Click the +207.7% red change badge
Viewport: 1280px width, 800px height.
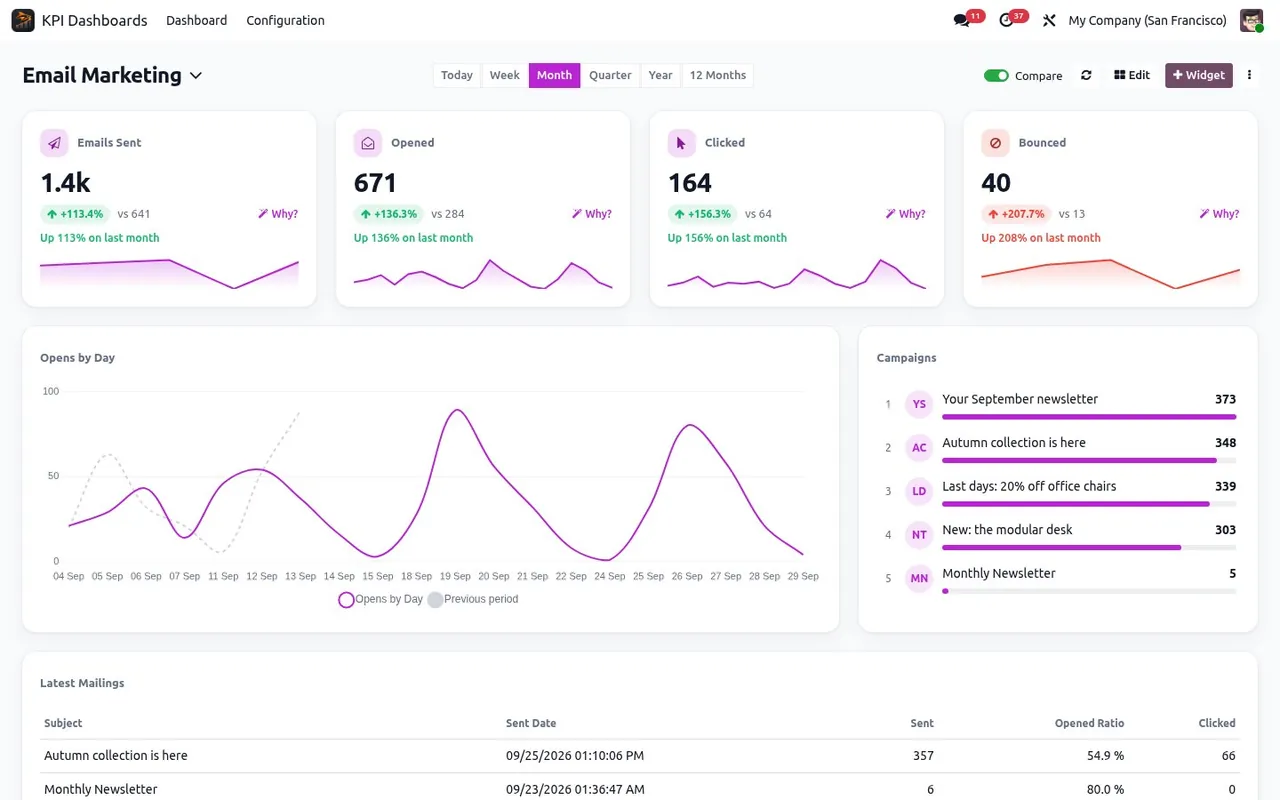pos(1016,214)
